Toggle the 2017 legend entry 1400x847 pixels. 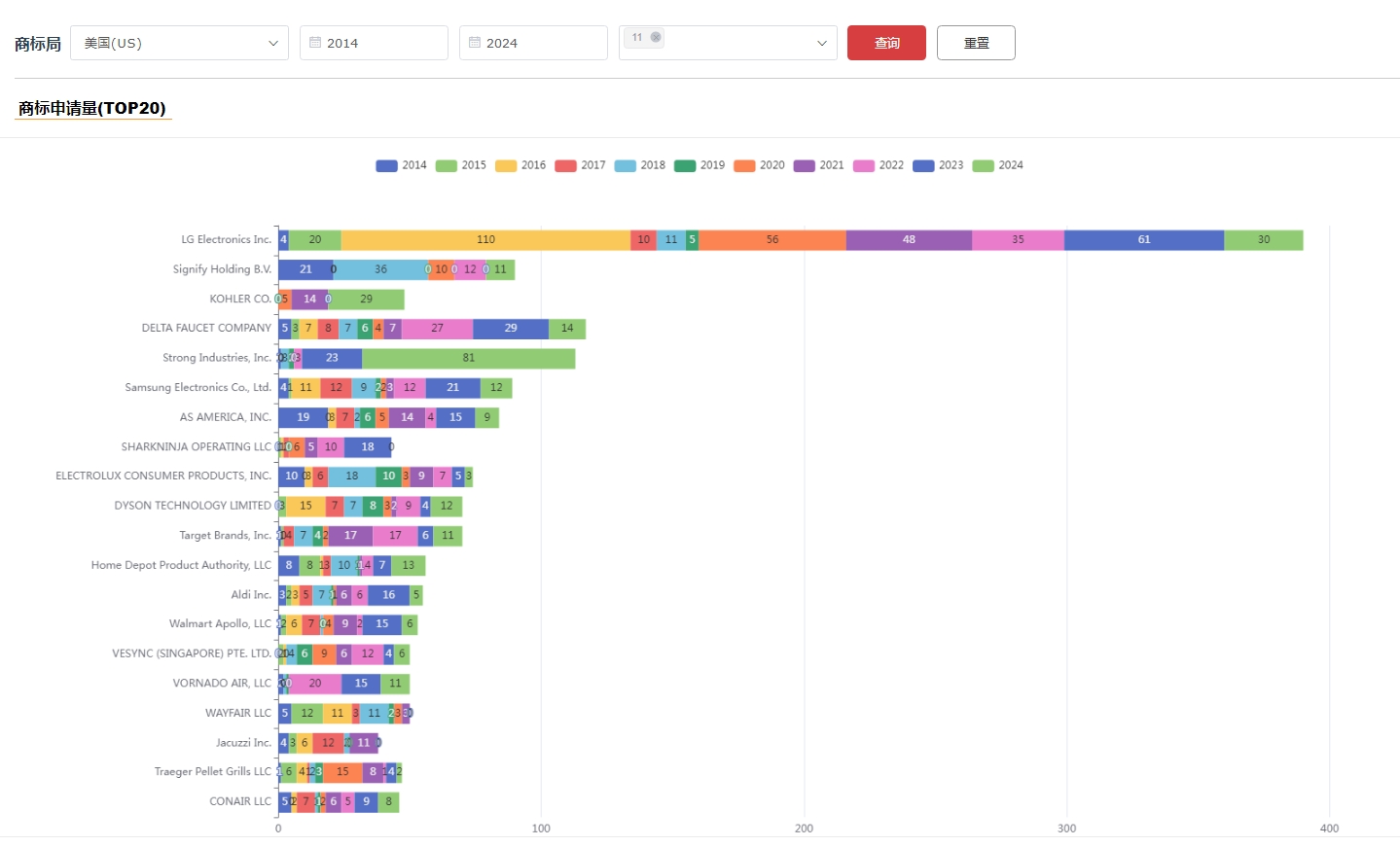point(580,165)
